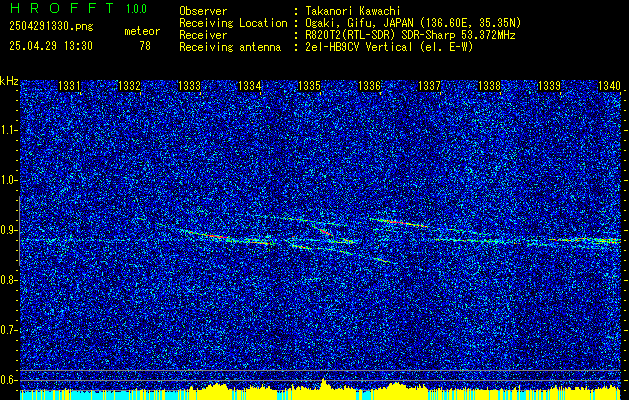Viewport: 629px width, 400px height.
Task: Click the 0.9 kHz axis label
Action: (8, 230)
